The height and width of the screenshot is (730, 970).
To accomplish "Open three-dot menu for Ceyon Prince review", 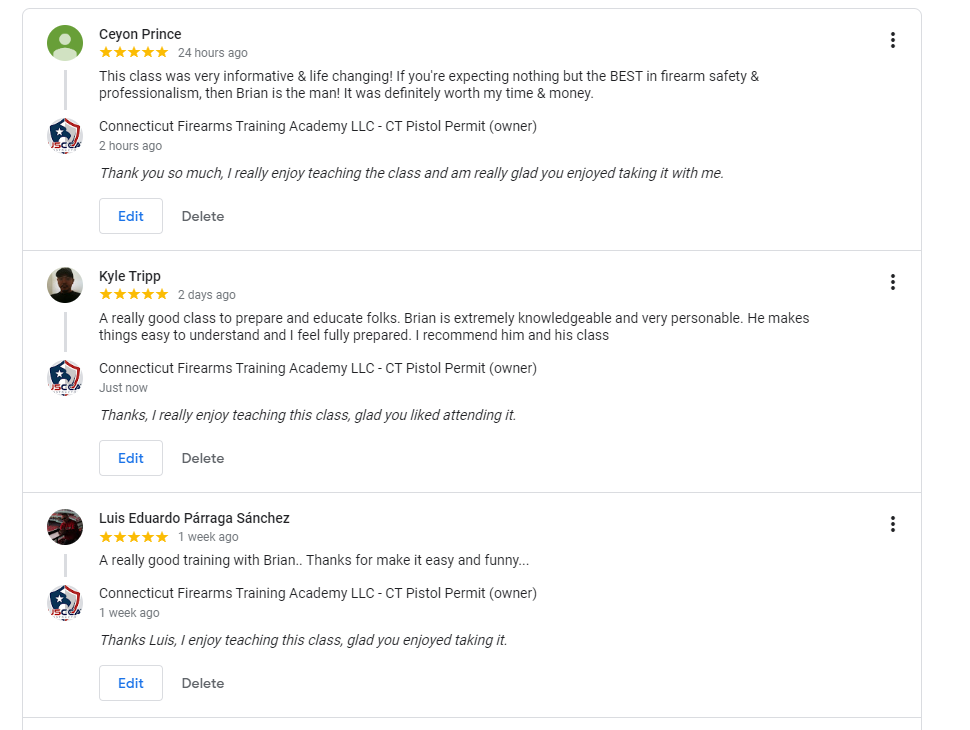I will point(892,40).
